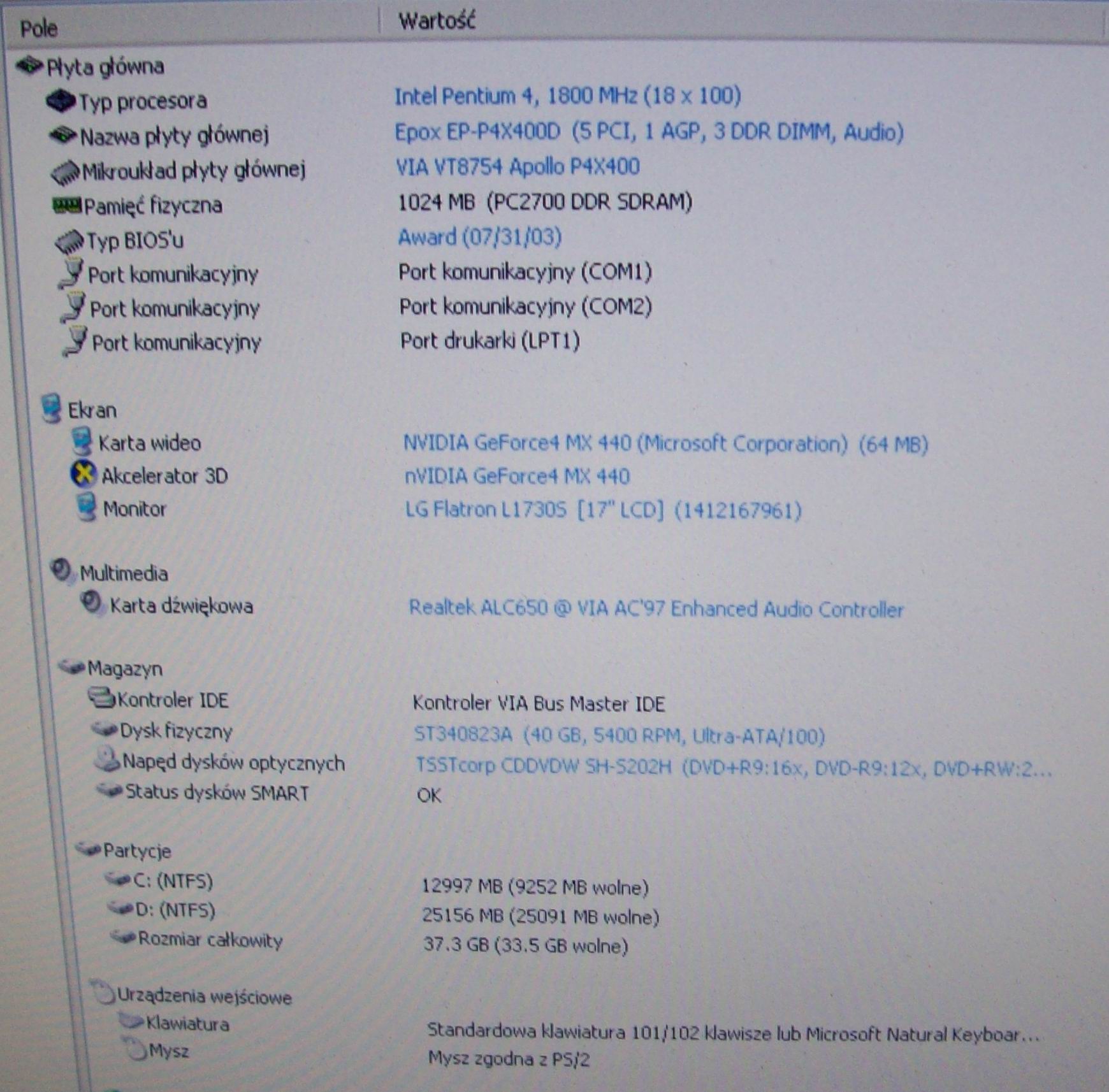Screen dimensions: 1109x1092
Task: Open the NVIDIA GeForce4 MX 440 (Microsoft Corporation) link
Action: tap(665, 443)
